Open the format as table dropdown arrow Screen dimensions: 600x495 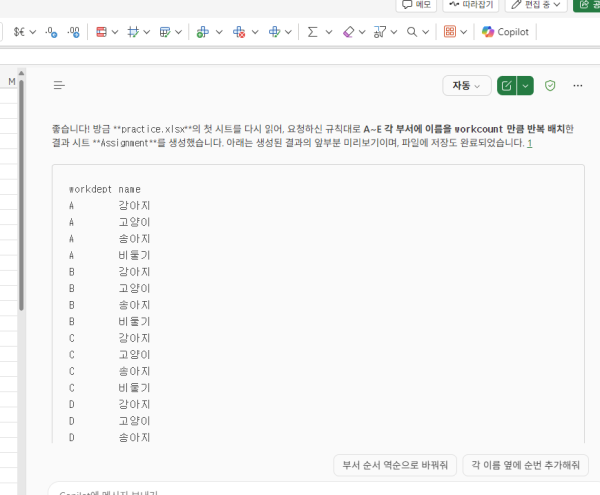coord(178,32)
